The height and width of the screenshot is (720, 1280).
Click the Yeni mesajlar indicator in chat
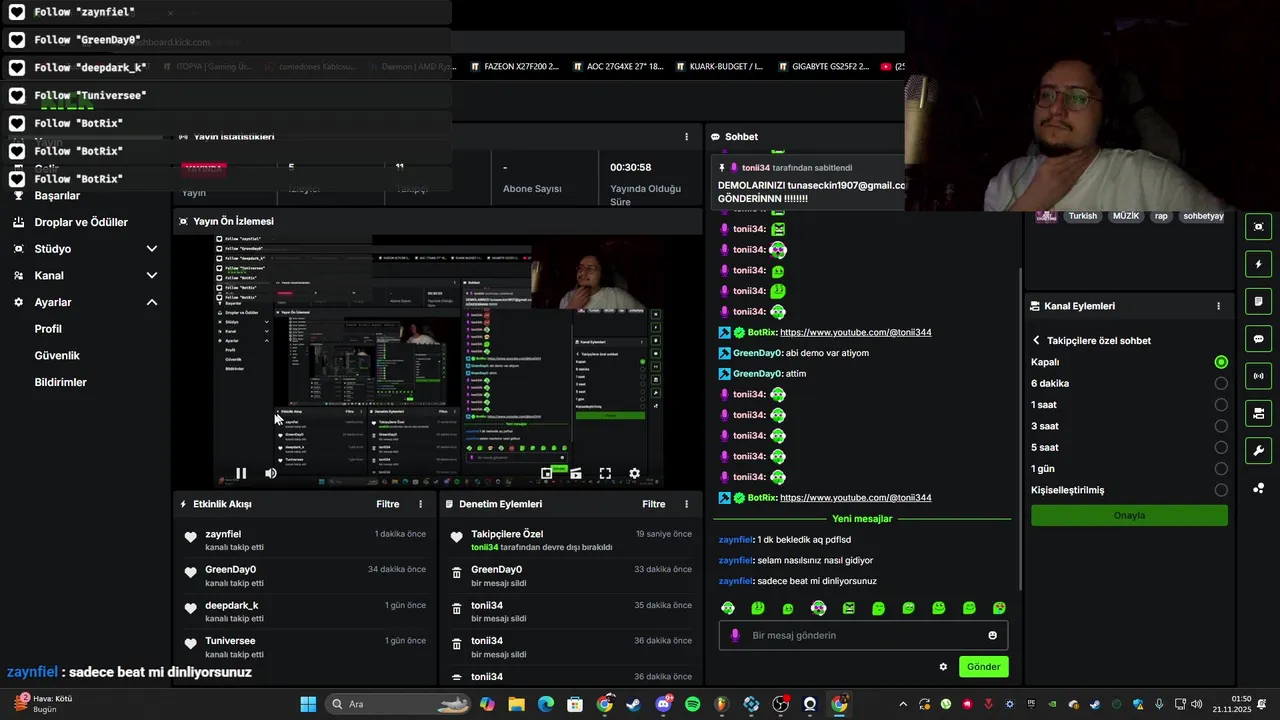(x=862, y=519)
